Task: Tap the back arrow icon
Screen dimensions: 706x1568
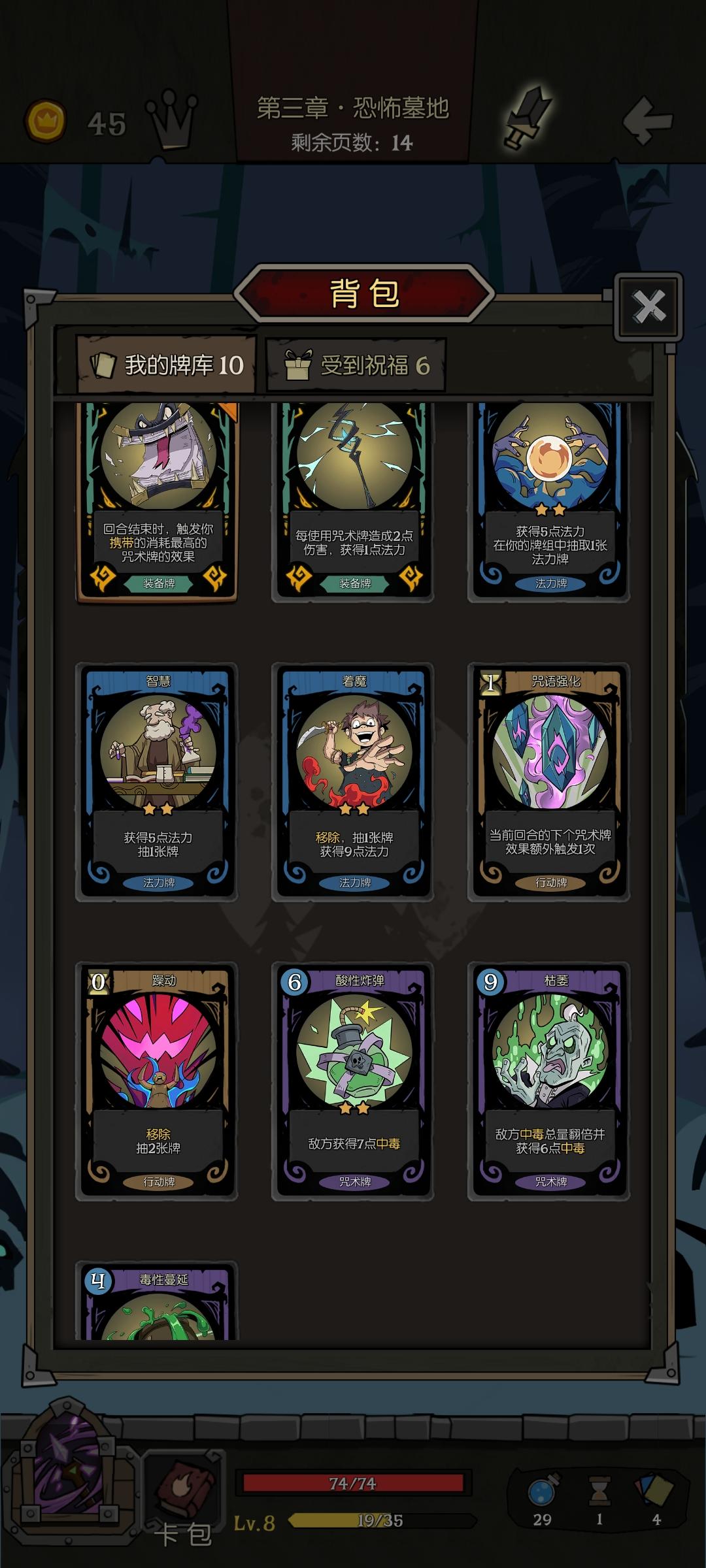Action: (x=647, y=120)
